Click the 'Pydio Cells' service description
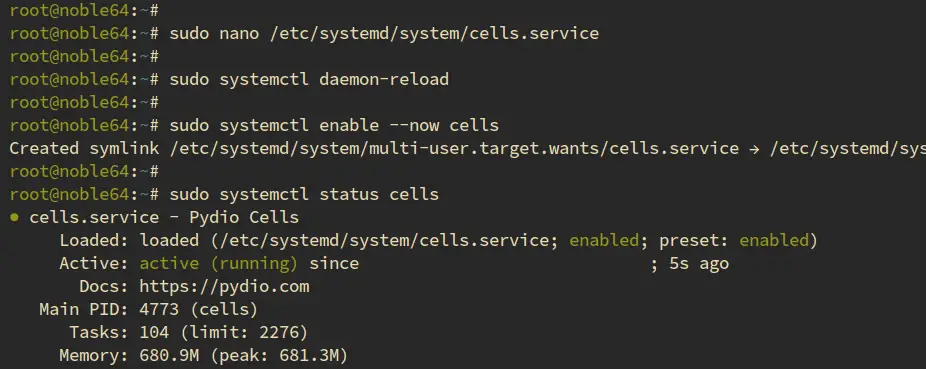Viewport: 926px width, 369px height. 244,218
